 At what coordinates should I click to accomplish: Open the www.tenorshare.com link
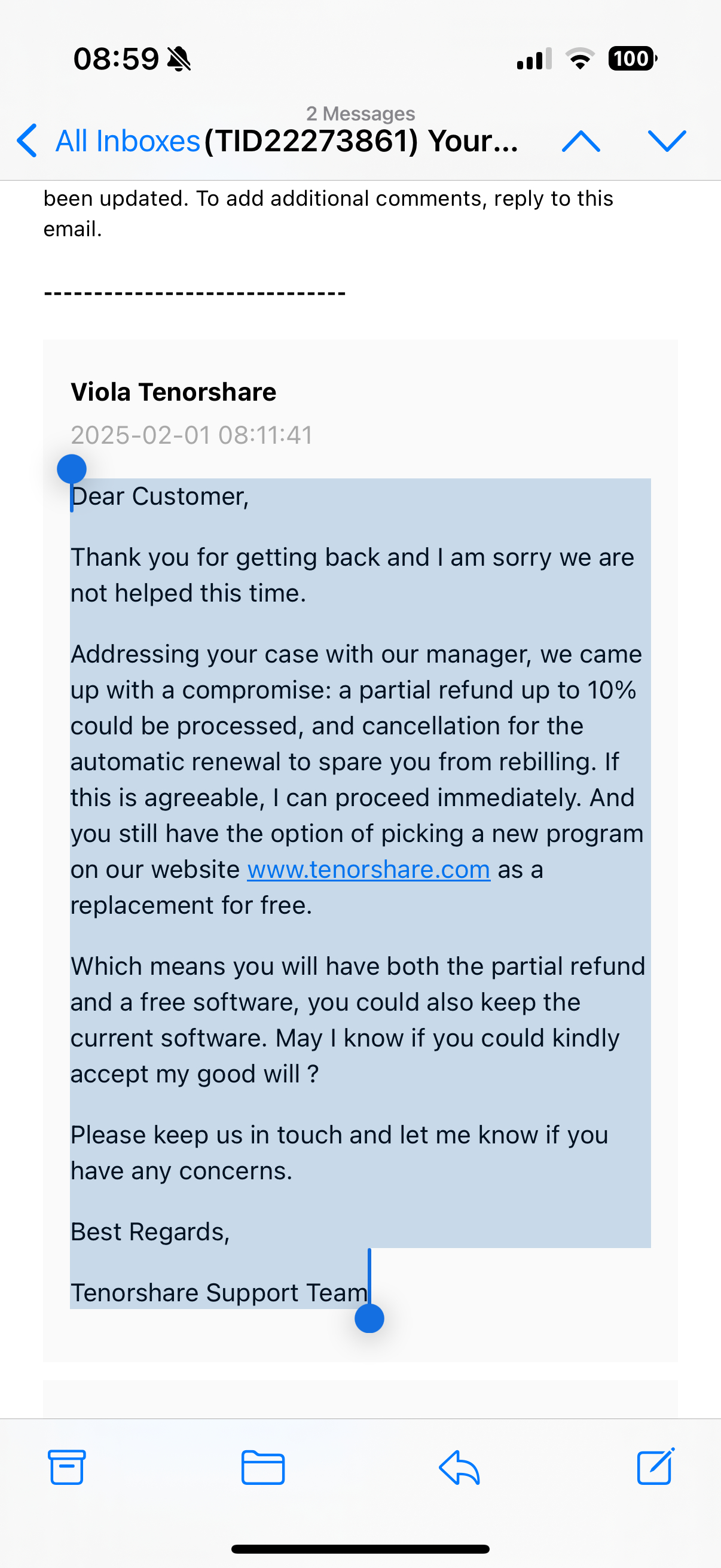368,870
